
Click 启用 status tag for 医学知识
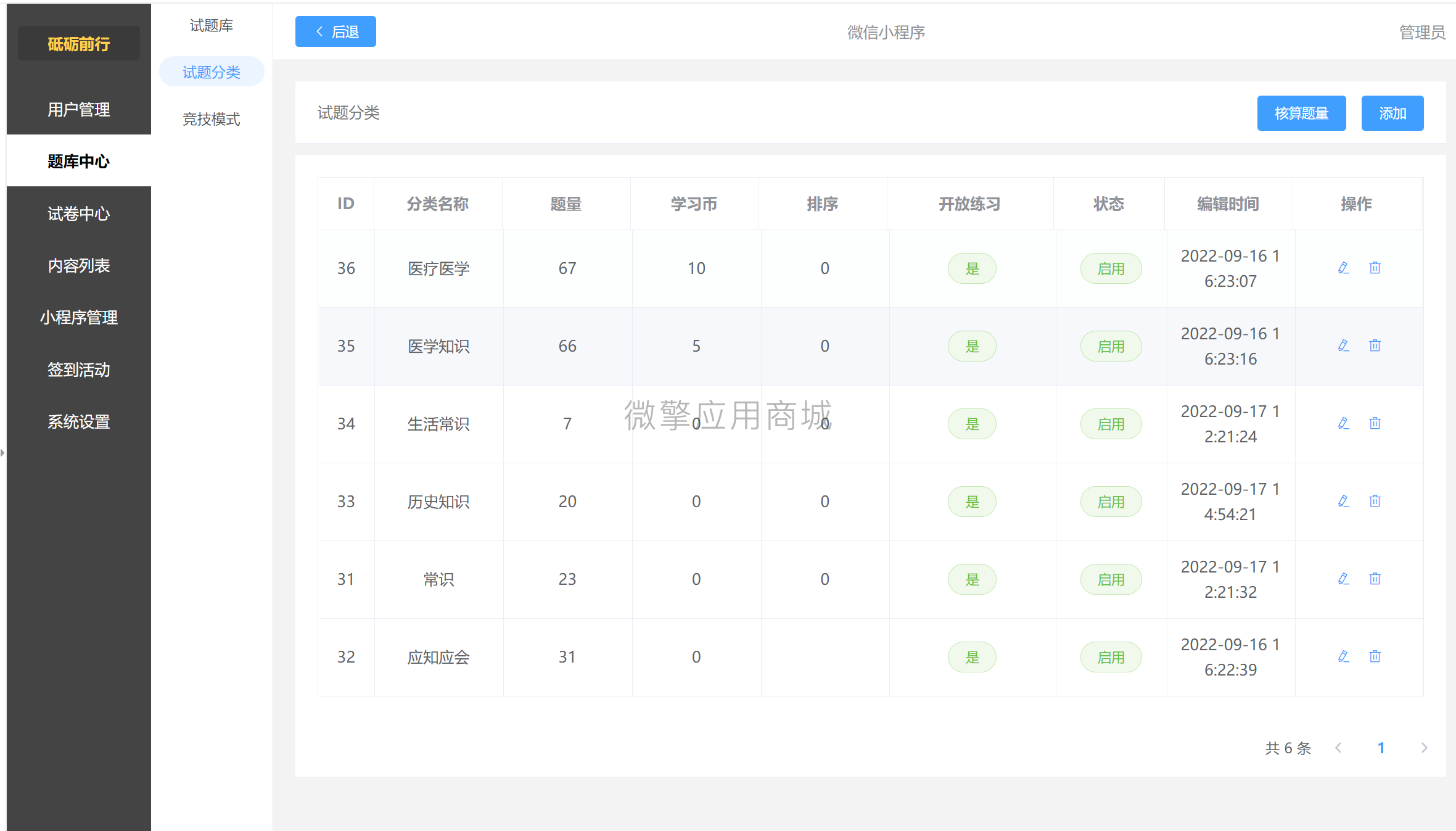click(x=1111, y=346)
